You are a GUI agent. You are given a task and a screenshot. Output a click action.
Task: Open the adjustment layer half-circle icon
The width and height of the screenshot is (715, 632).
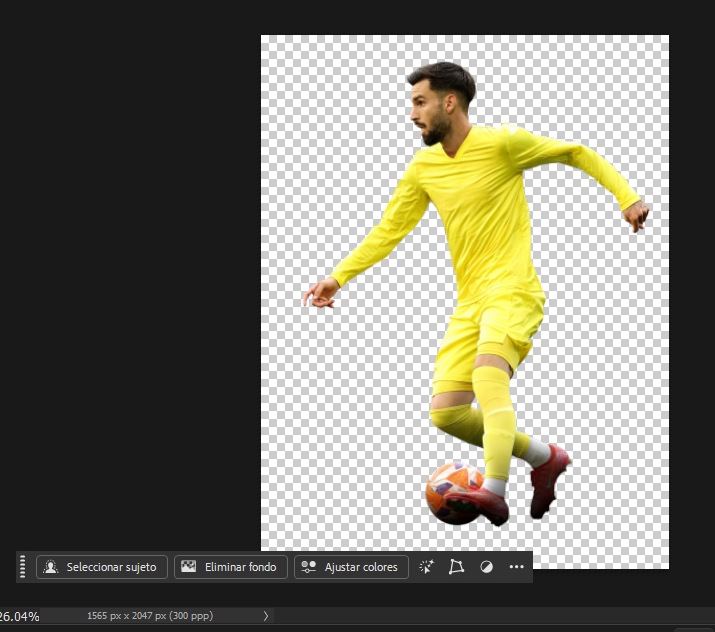tap(487, 567)
